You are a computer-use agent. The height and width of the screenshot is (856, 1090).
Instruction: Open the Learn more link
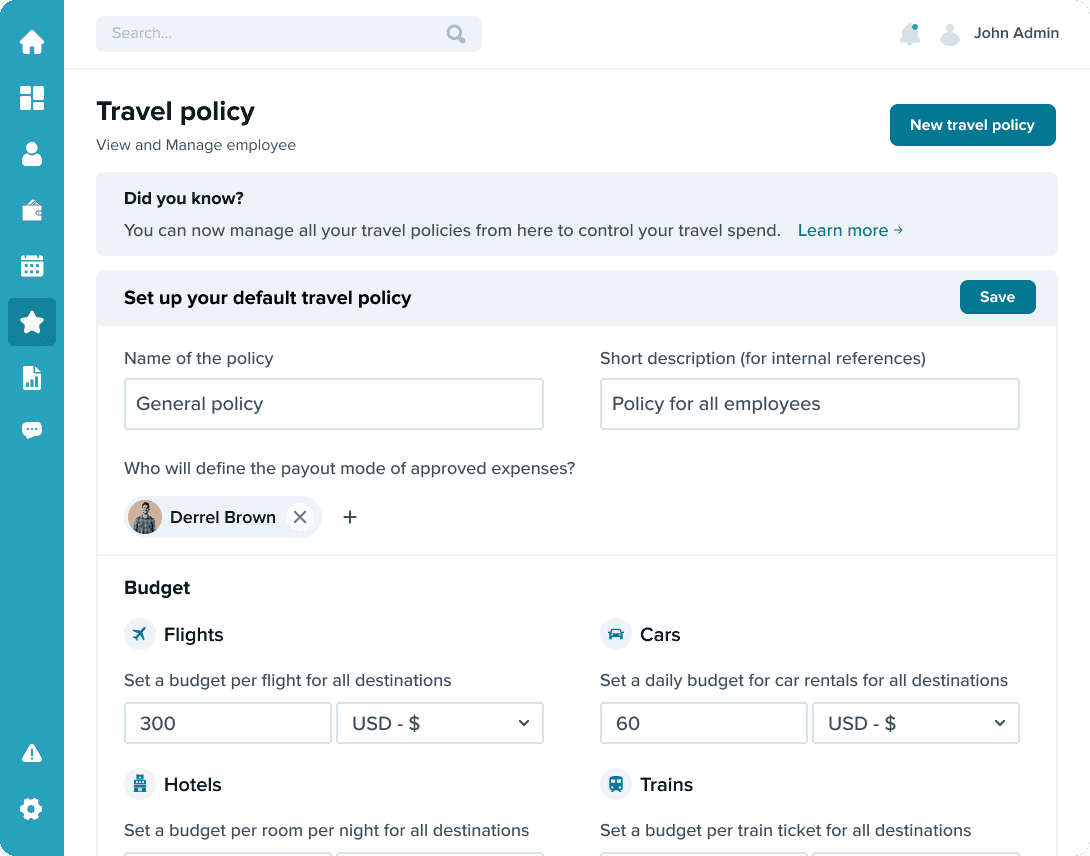[850, 230]
